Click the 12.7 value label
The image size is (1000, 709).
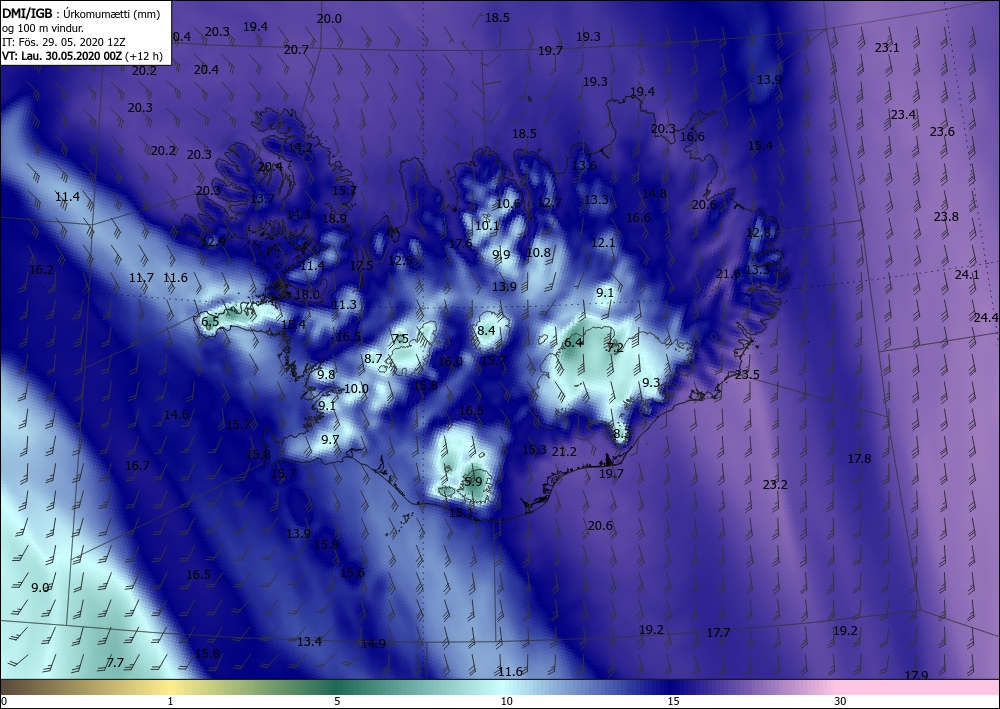pos(550,203)
